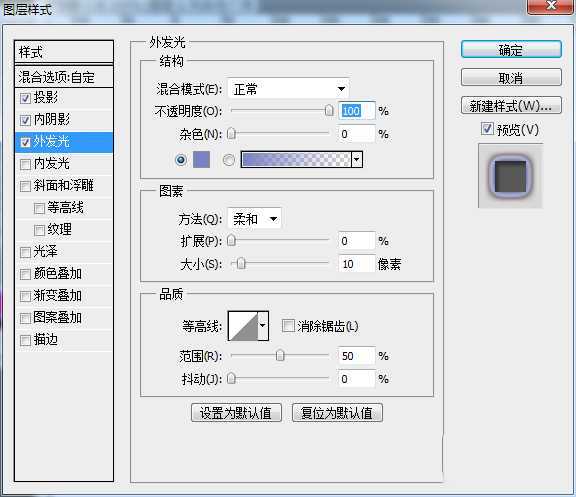Click the 大小 size input field
576x497 pixels.
tap(356, 264)
